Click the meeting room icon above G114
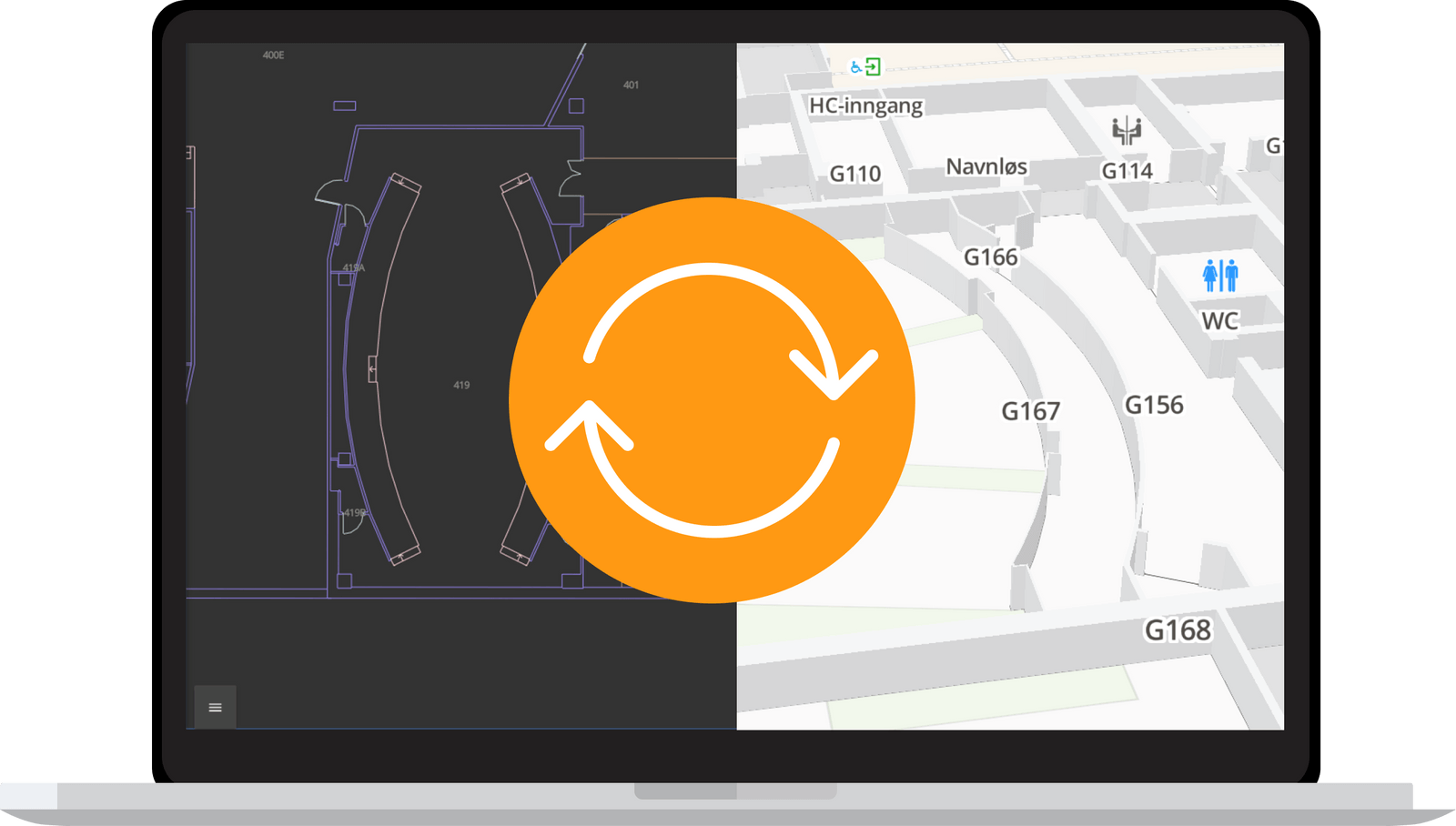 tap(1127, 131)
